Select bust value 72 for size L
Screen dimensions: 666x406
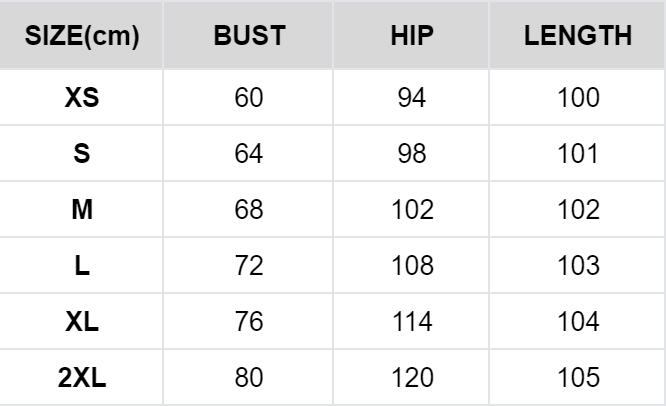click(x=249, y=267)
